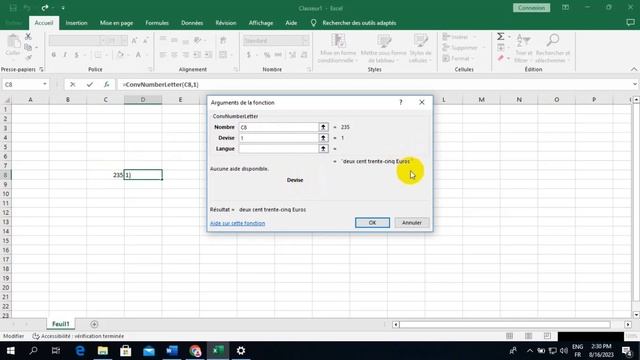Collapse dialog via Langue range selector arrow

pyautogui.click(x=323, y=149)
